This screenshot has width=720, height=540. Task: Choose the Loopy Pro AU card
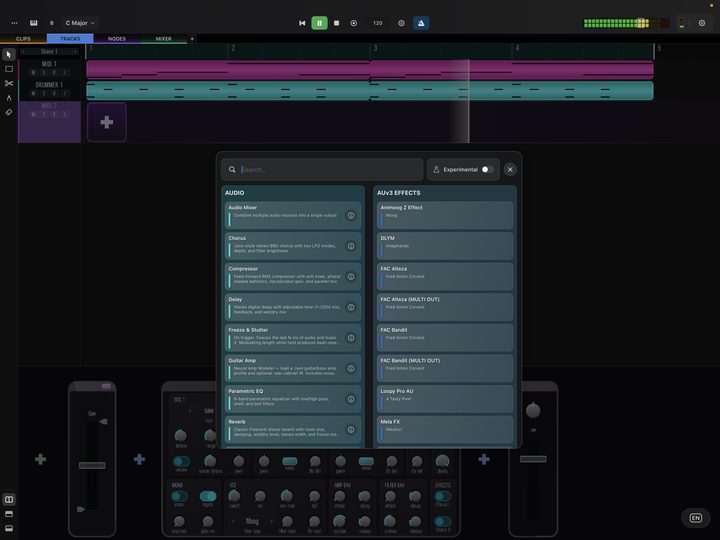click(x=445, y=399)
